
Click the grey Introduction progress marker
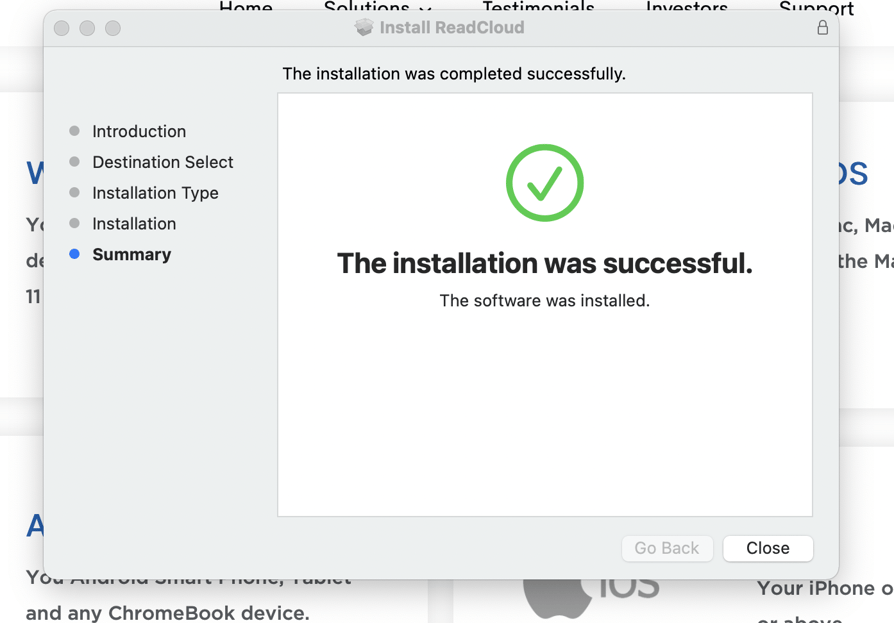pyautogui.click(x=74, y=131)
